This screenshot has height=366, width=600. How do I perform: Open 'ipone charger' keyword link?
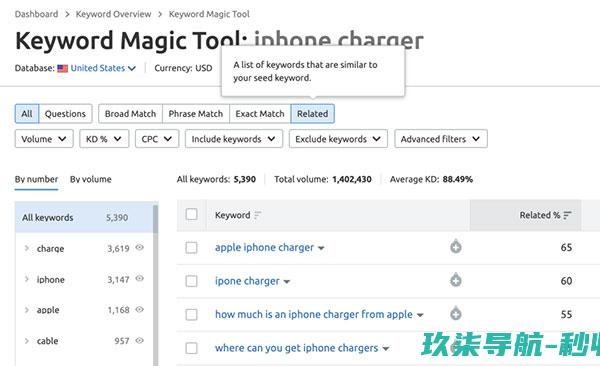247,281
